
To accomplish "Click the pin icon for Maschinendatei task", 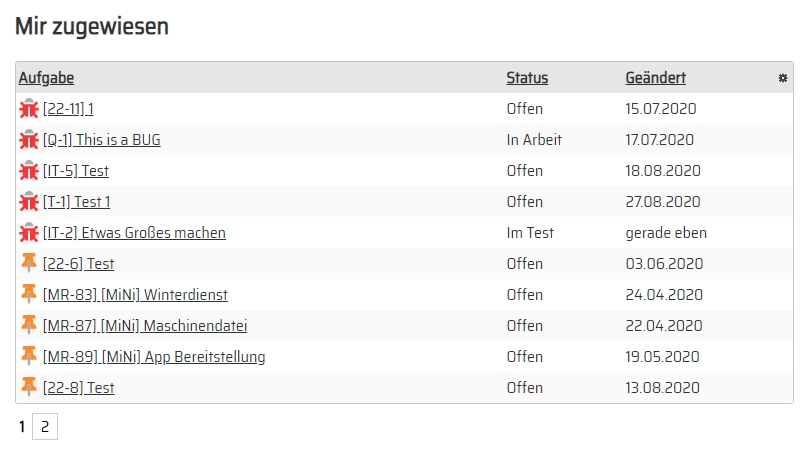I will 29,325.
